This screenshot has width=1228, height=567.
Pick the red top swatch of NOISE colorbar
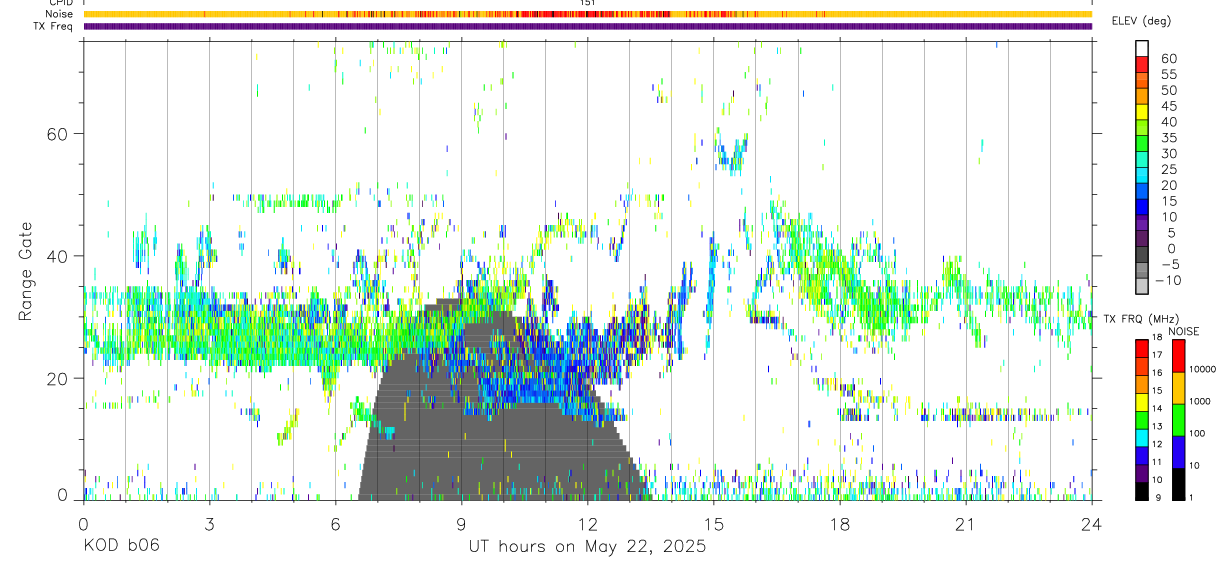click(x=1180, y=356)
